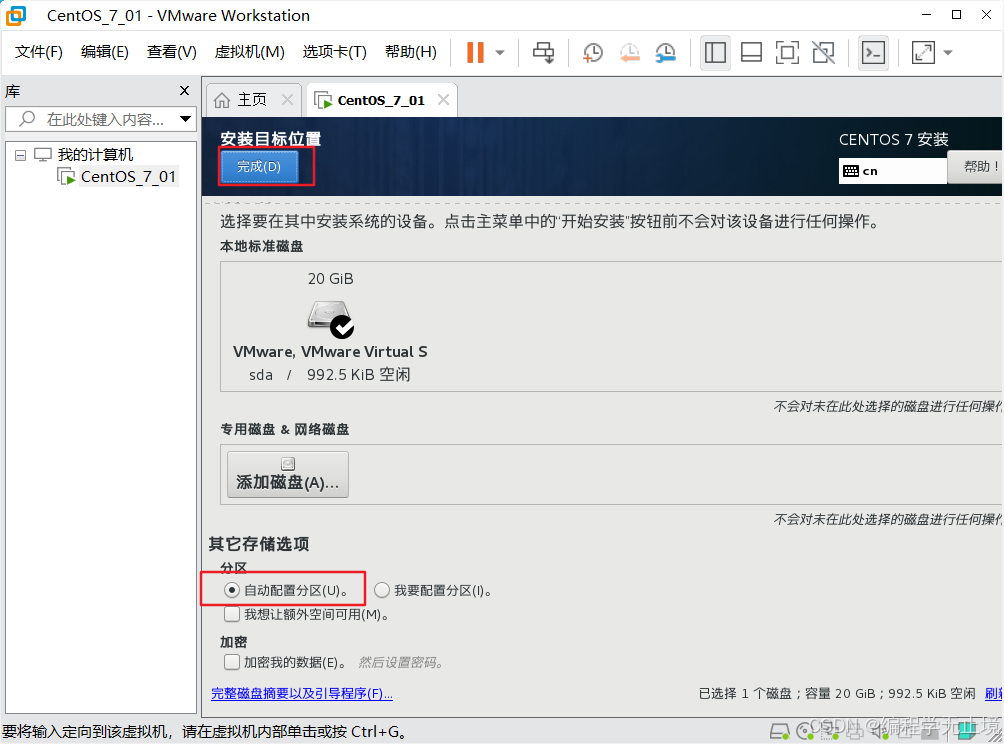Select 我要配置分区(I) radio button
Viewport: 1004px width, 744px height.
382,590
